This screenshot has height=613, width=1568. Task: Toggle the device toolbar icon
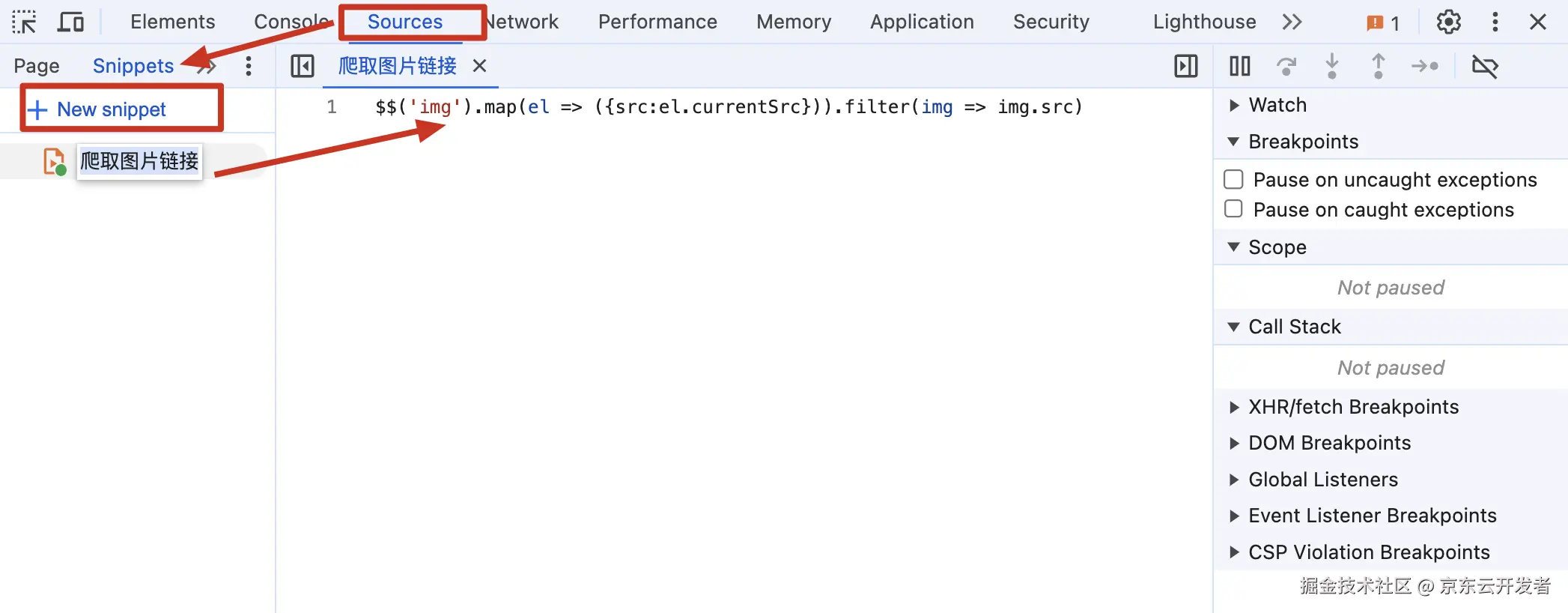(70, 22)
